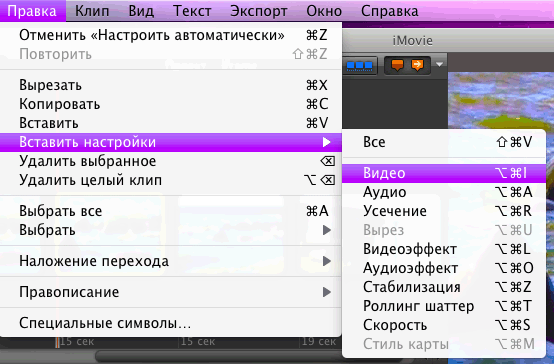The height and width of the screenshot is (364, 554).
Task: Paste Стабилизация settings
Action: (444, 287)
